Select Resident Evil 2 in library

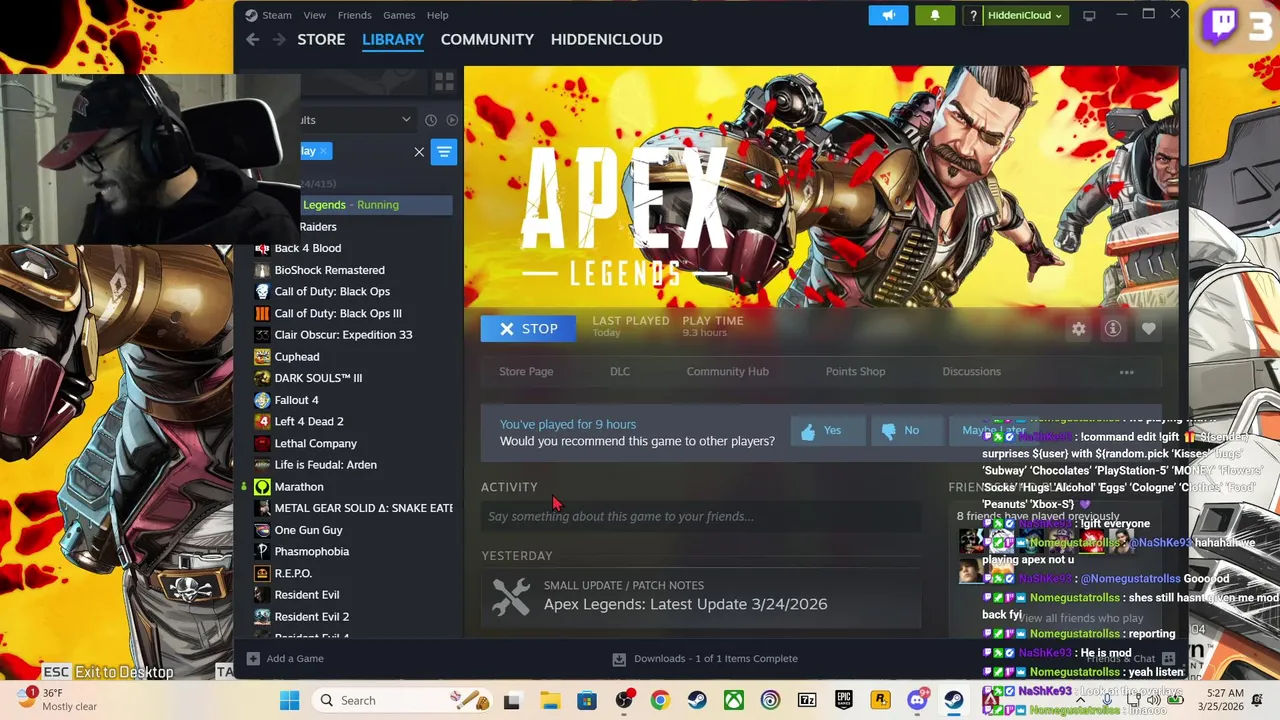coord(311,617)
